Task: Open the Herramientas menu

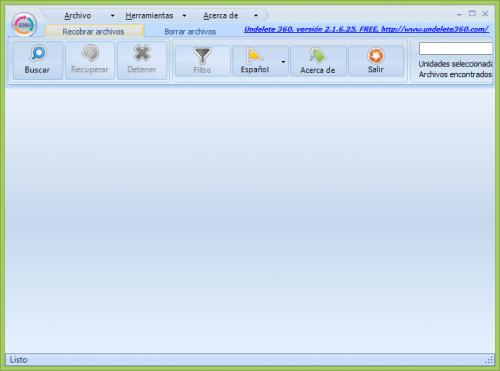Action: tap(149, 16)
